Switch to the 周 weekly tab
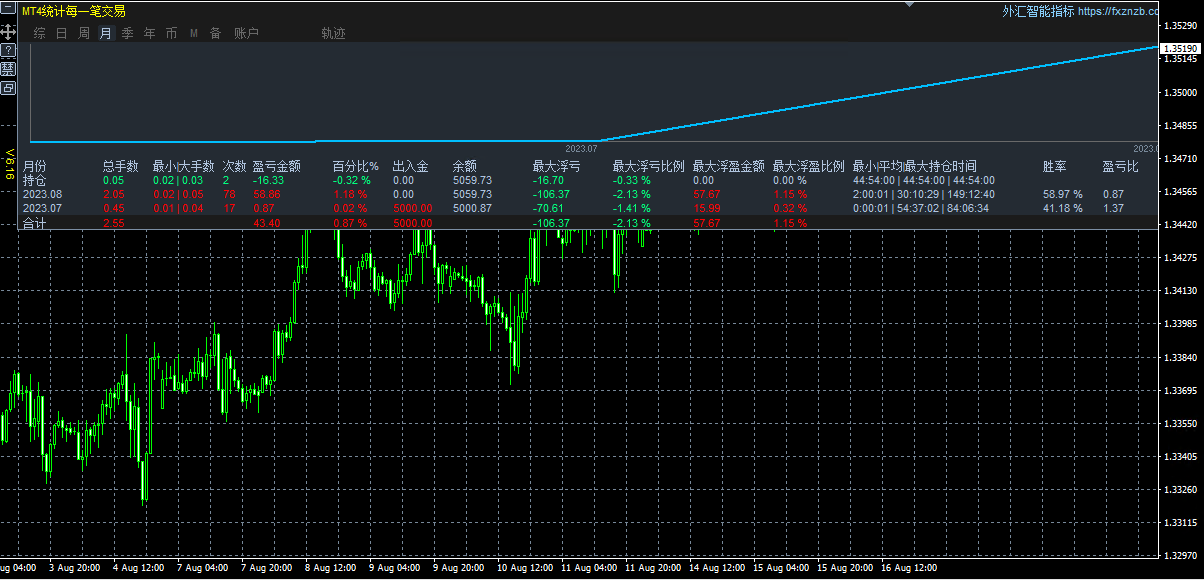The width and height of the screenshot is (1204, 581). click(84, 33)
